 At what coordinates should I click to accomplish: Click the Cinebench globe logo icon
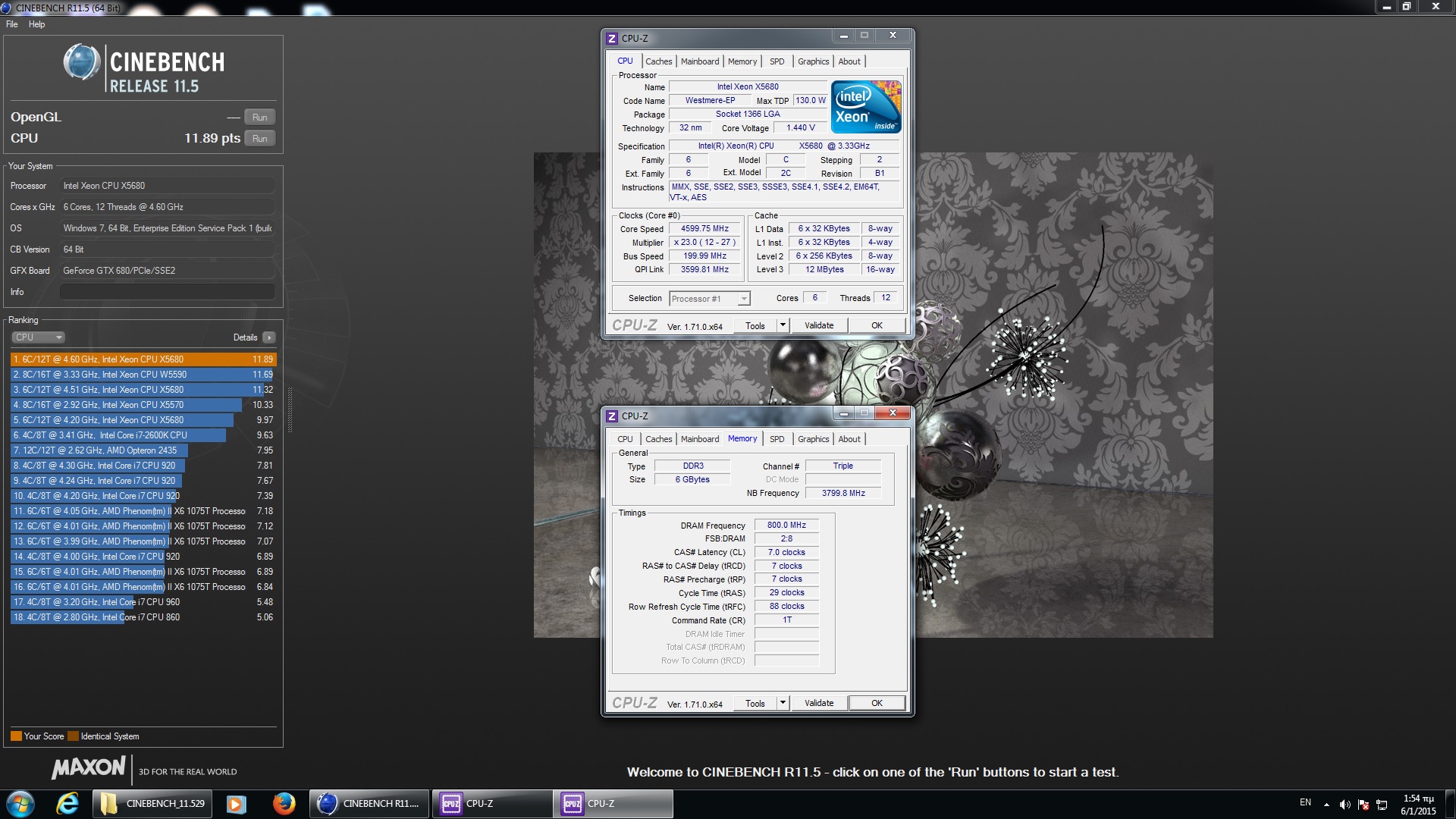pos(81,62)
